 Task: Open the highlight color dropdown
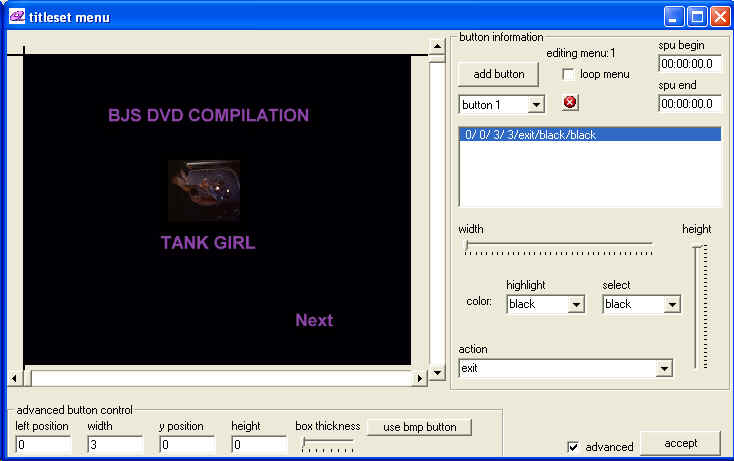coord(576,305)
